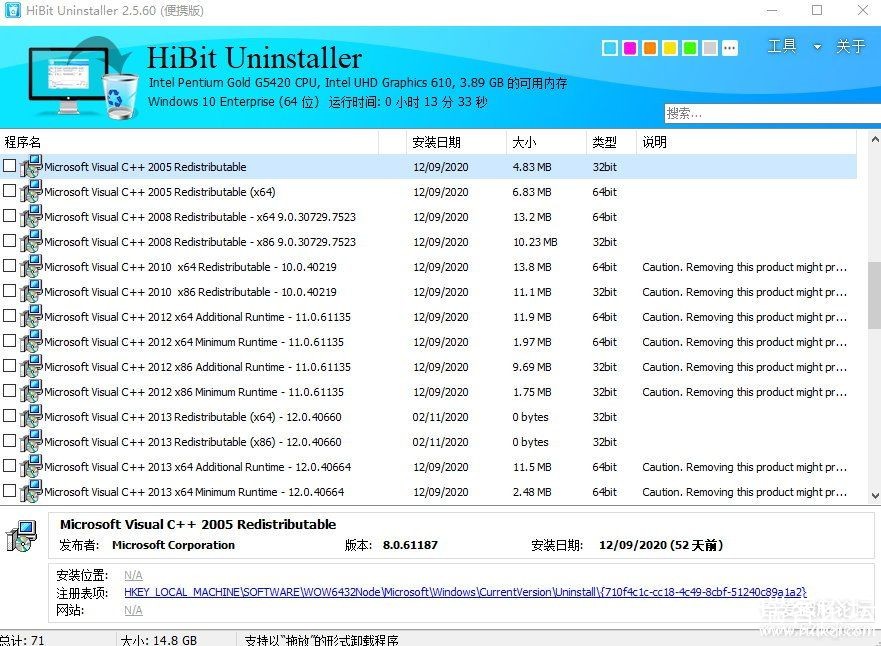881x646 pixels.
Task: Click Caution description of 2013 x64 Additional Runtime
Action: 744,467
